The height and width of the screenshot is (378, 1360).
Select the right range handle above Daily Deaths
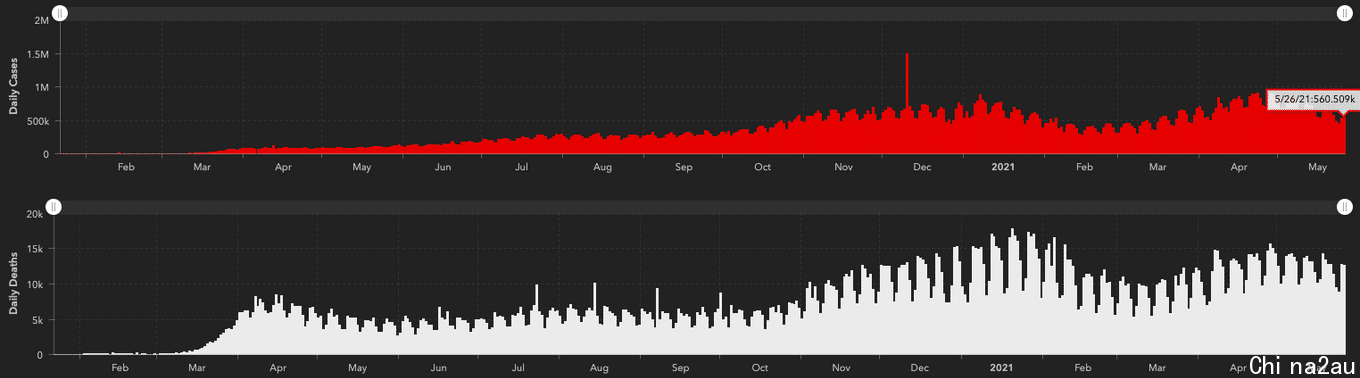click(1344, 207)
